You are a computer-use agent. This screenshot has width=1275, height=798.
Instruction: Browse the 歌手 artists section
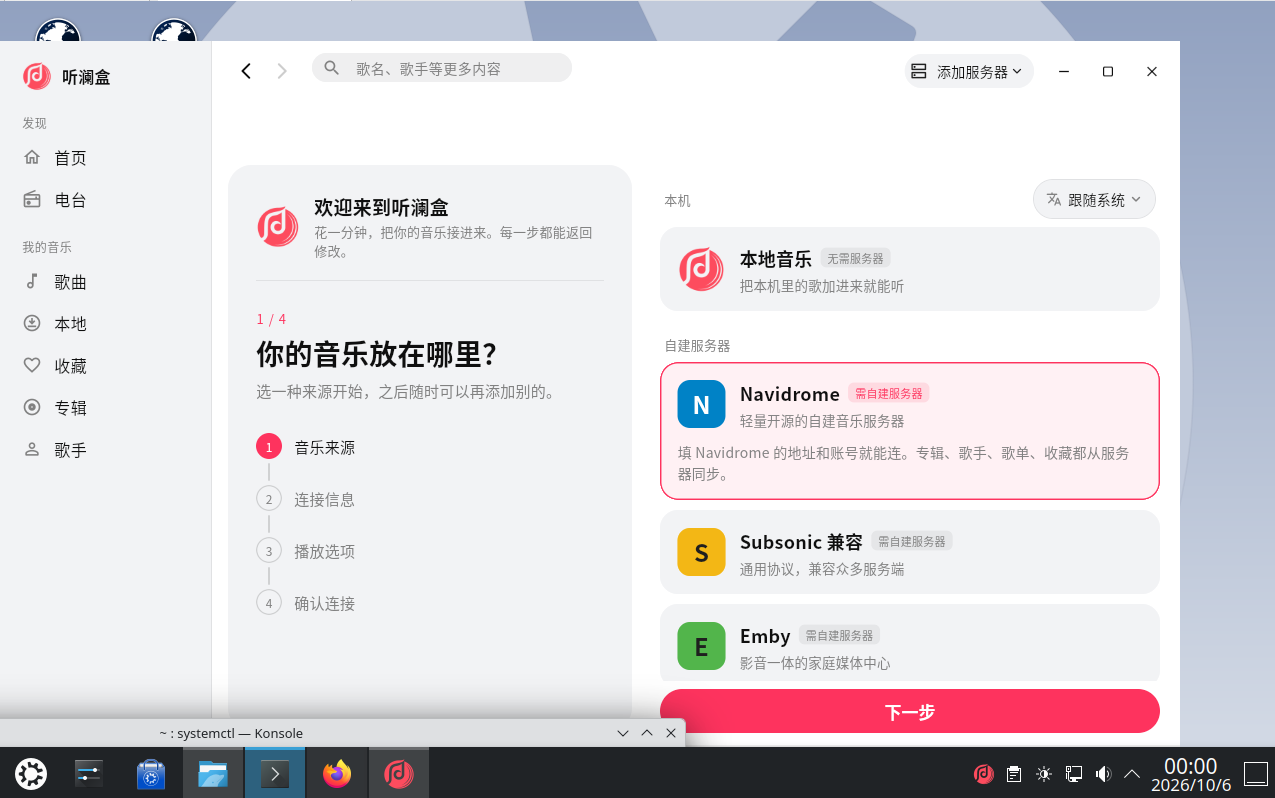pos(106,450)
